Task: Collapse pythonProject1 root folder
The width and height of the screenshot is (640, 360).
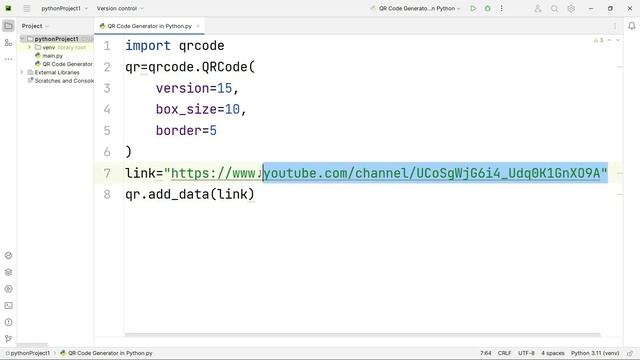Action: click(x=22, y=39)
